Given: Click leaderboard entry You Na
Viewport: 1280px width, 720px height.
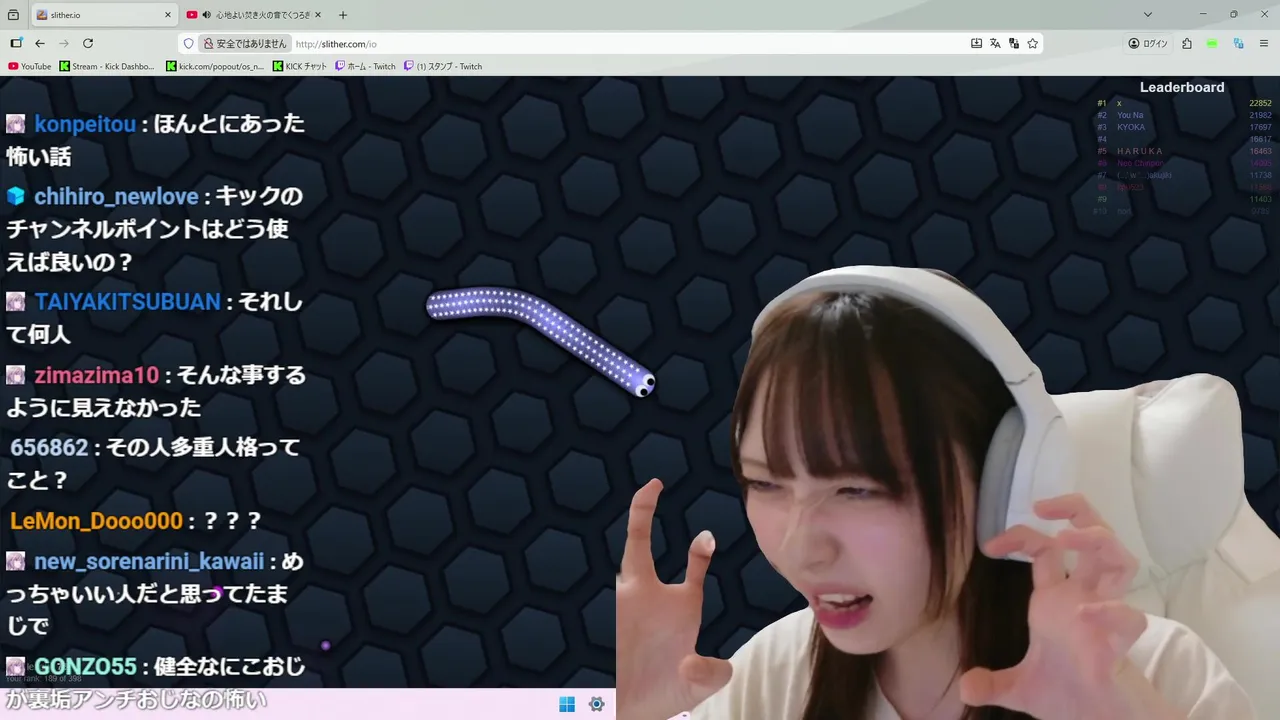Looking at the screenshot, I should pos(1130,115).
